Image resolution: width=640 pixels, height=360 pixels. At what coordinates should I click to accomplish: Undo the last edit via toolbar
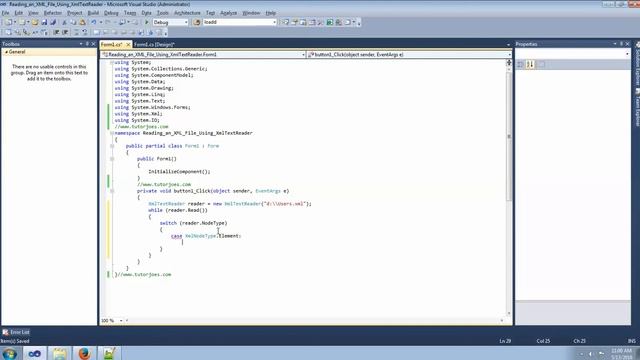coord(93,22)
